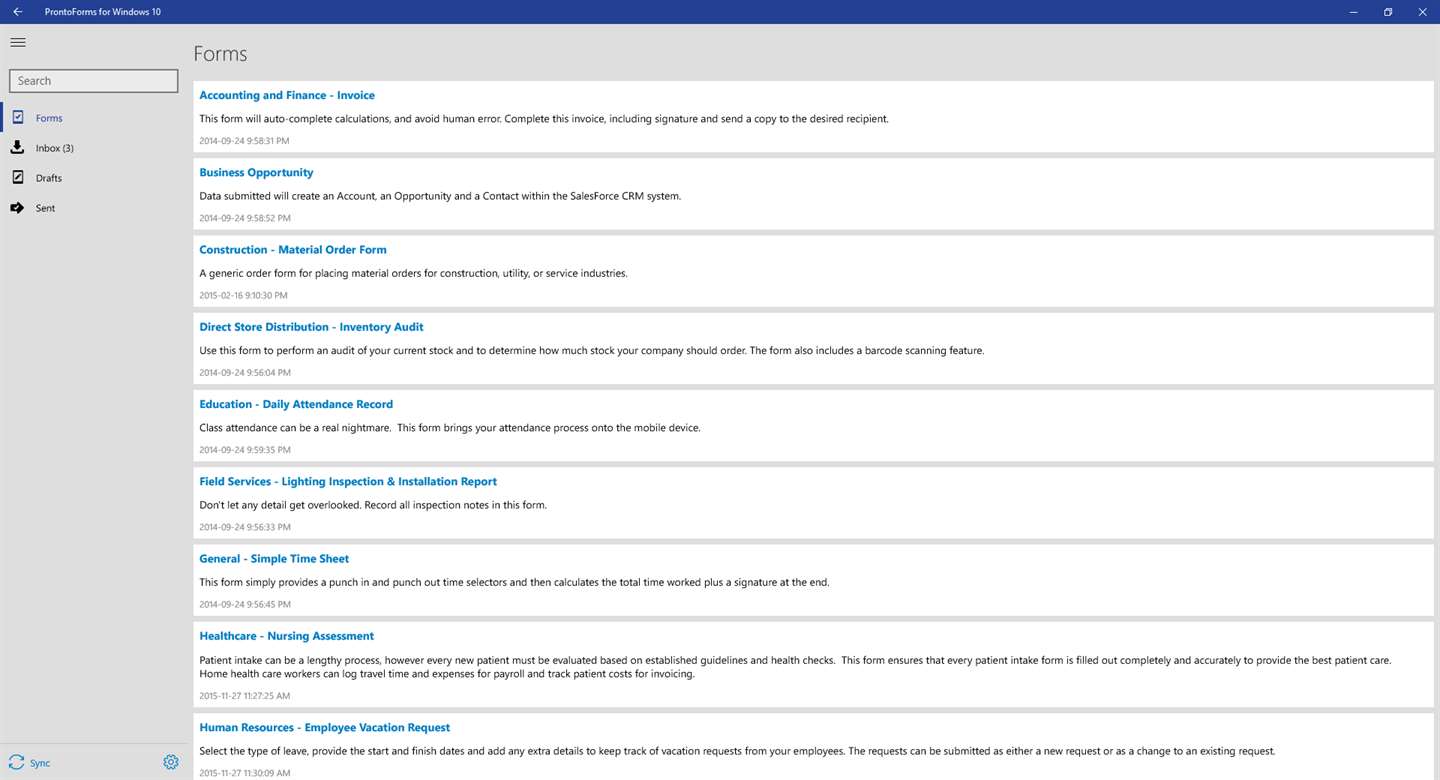Click the Drafts pencil icon
Image resolution: width=1440 pixels, height=780 pixels.
17,177
